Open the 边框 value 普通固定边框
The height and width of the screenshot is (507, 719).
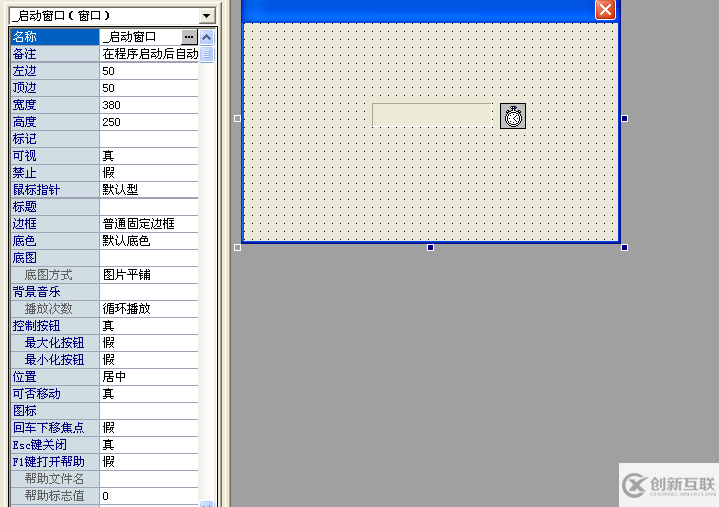149,224
